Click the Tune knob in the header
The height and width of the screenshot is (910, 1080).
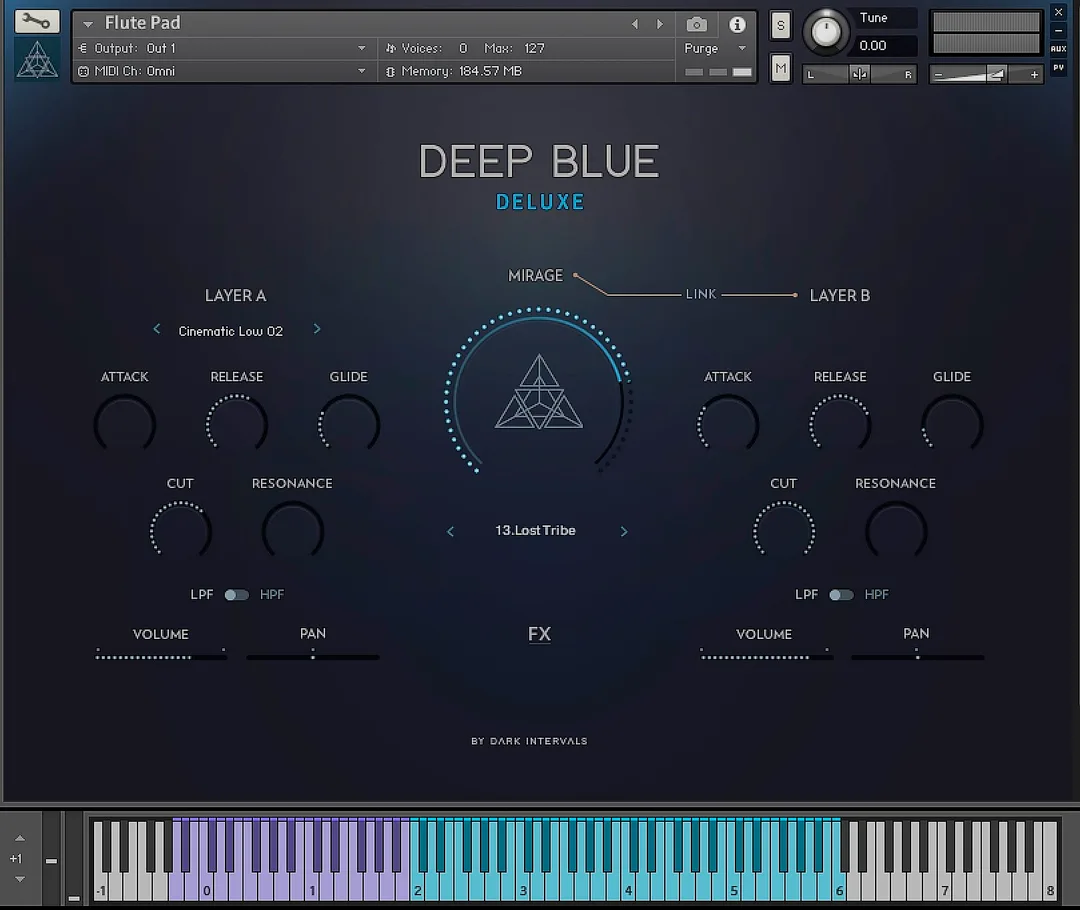826,32
